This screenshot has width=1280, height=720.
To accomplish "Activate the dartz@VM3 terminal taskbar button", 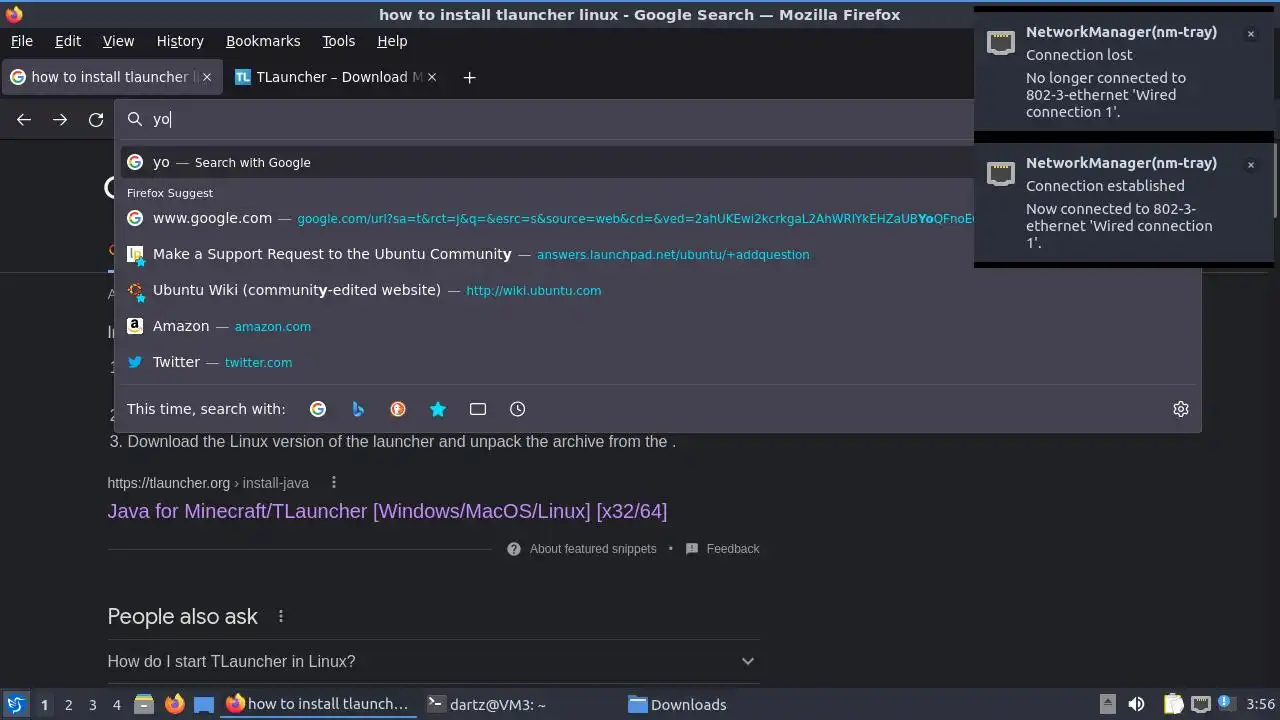I will coord(519,704).
